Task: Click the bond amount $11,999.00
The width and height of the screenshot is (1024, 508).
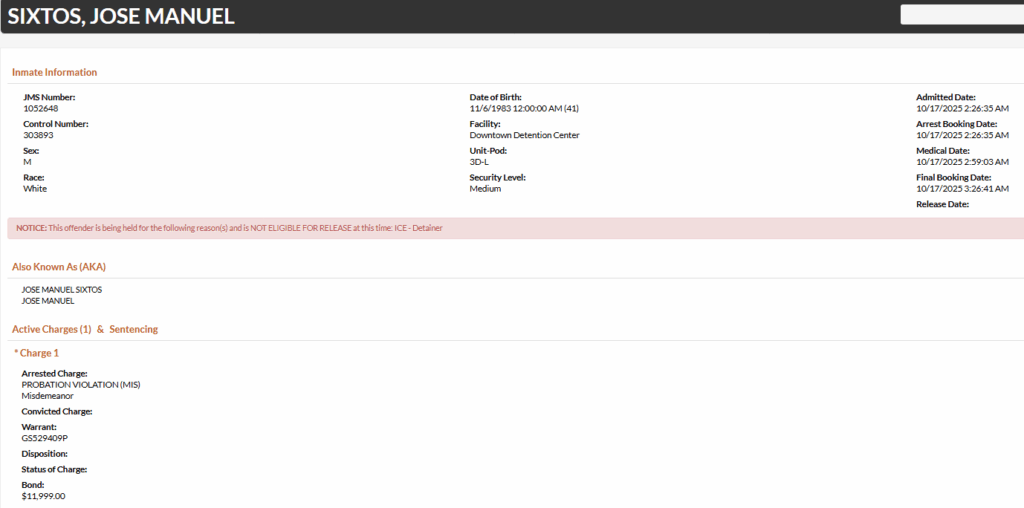Action: click(x=43, y=496)
